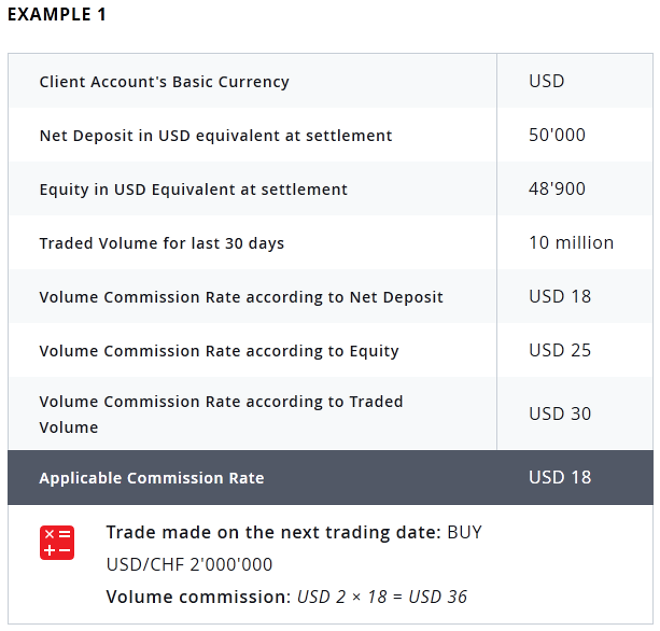Click the 48'900 equity value
Screen dimensions: 660x631
[x=557, y=189]
